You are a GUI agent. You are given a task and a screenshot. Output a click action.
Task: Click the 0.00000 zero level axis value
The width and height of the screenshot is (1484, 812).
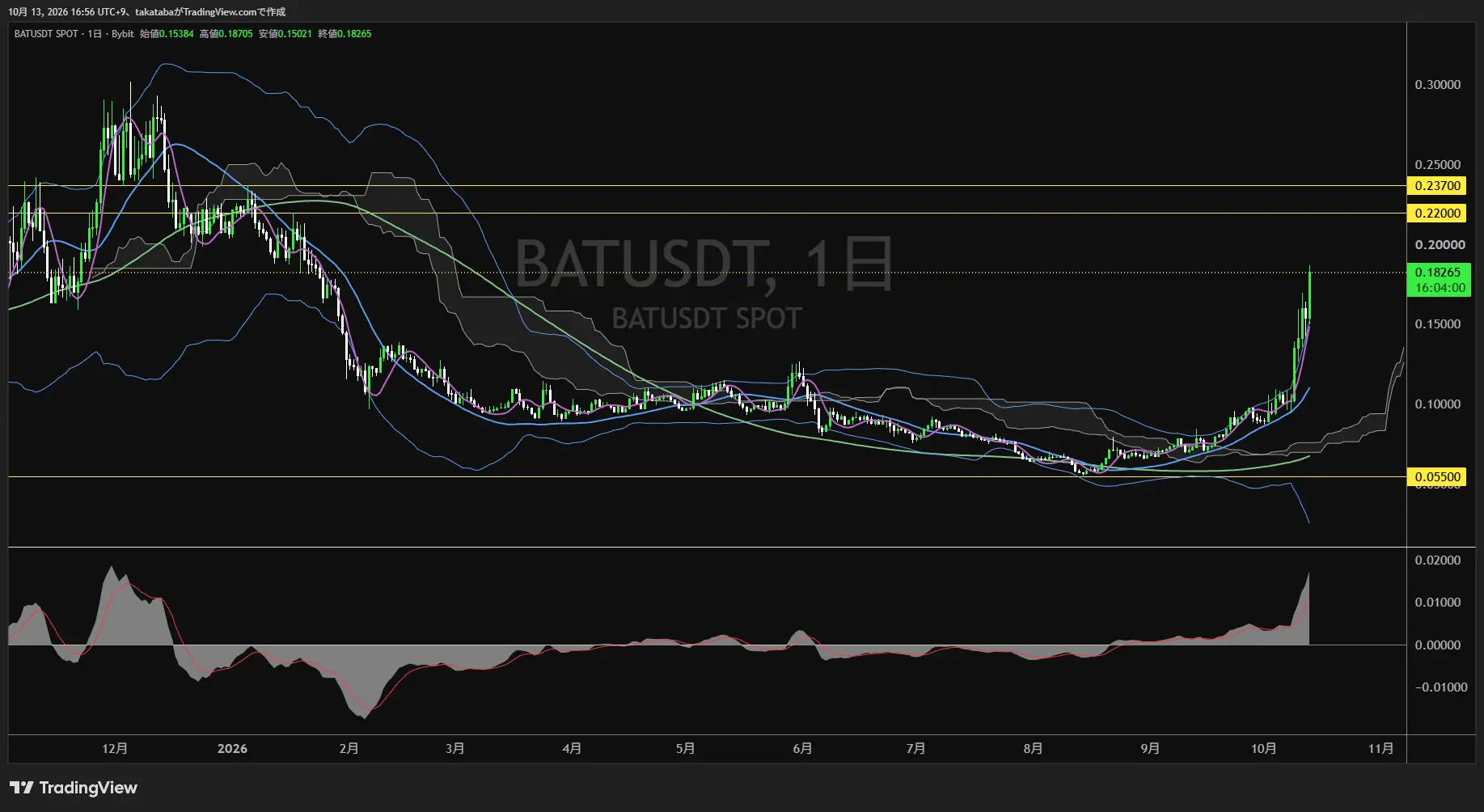pos(1438,645)
